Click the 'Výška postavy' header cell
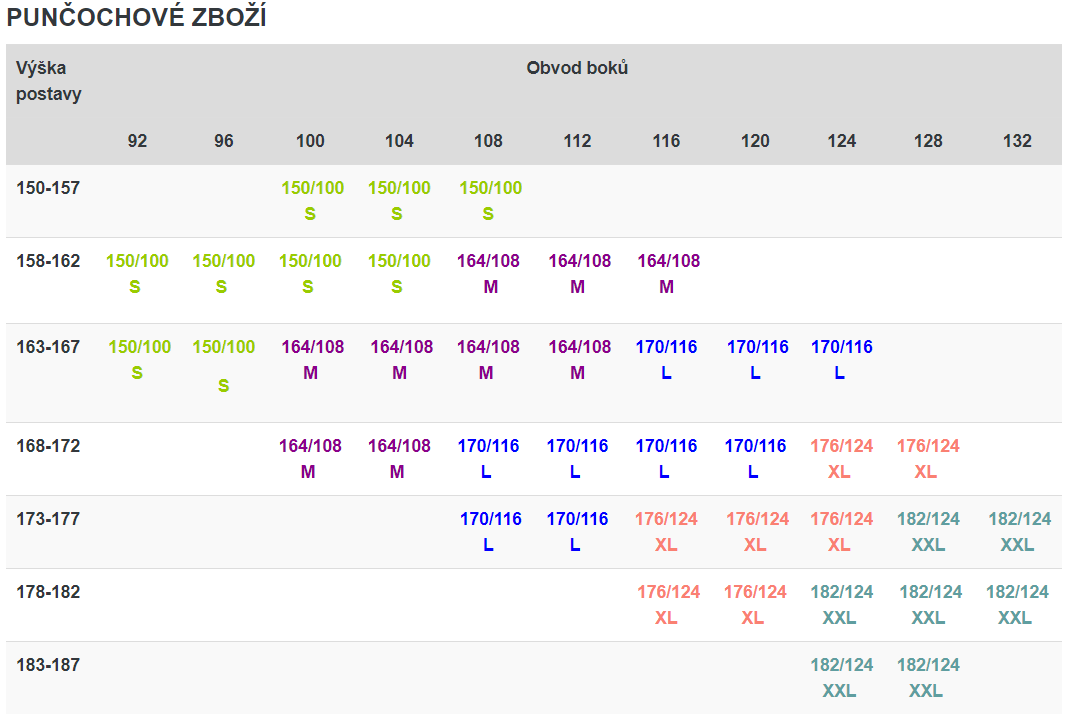Image resolution: width=1074 pixels, height=727 pixels. [x=49, y=81]
